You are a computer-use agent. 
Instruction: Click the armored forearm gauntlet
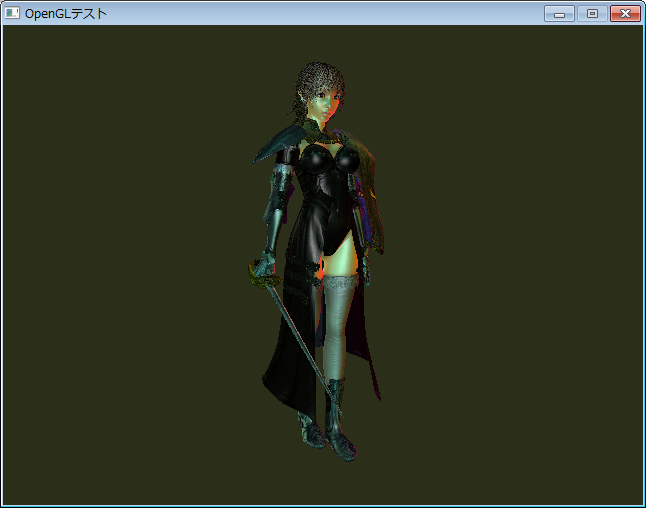tap(277, 198)
